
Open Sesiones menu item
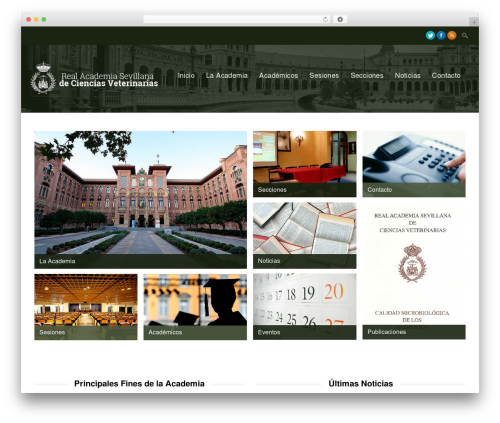tap(324, 76)
